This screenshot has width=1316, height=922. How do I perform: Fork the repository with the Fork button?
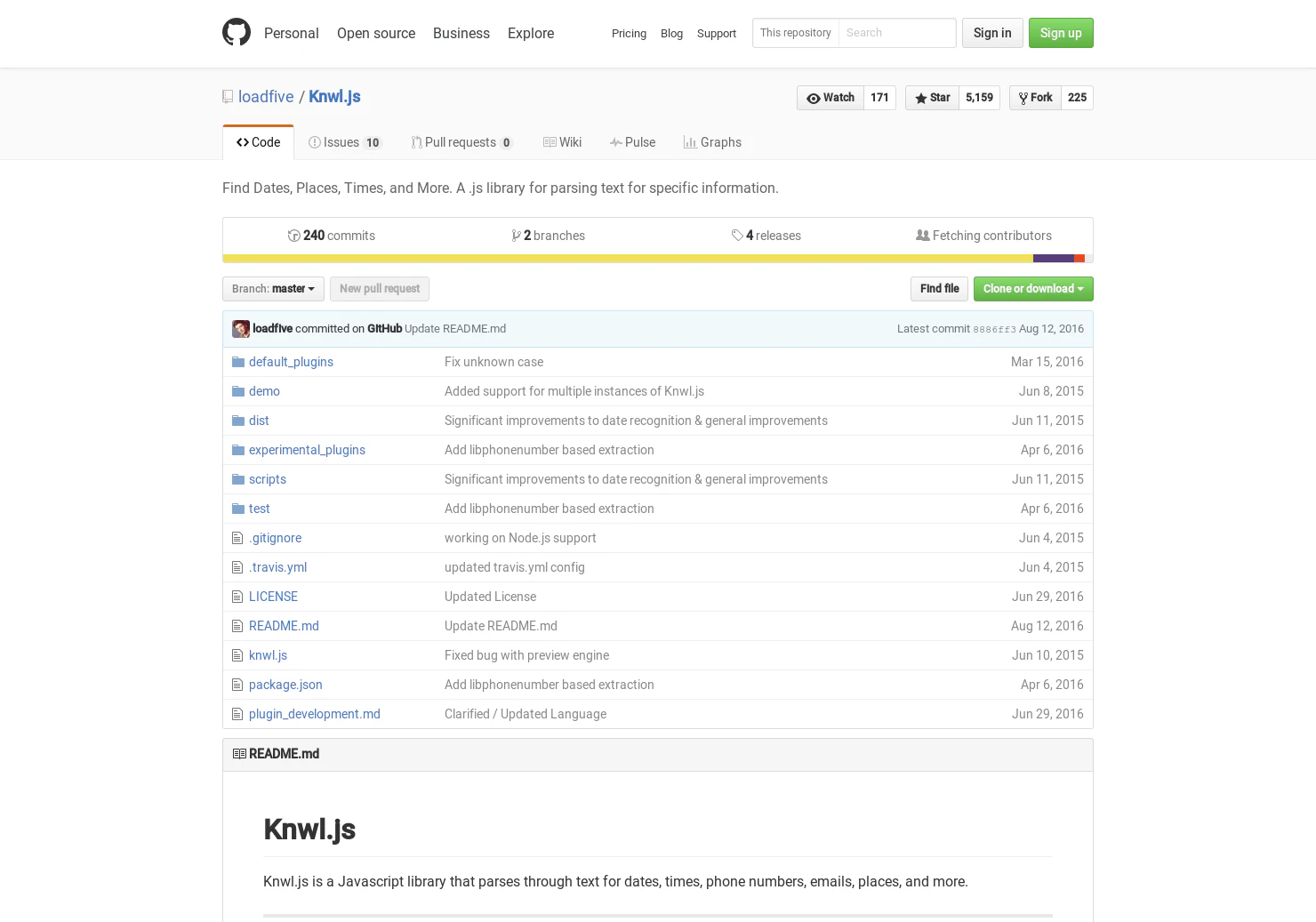click(x=1035, y=98)
